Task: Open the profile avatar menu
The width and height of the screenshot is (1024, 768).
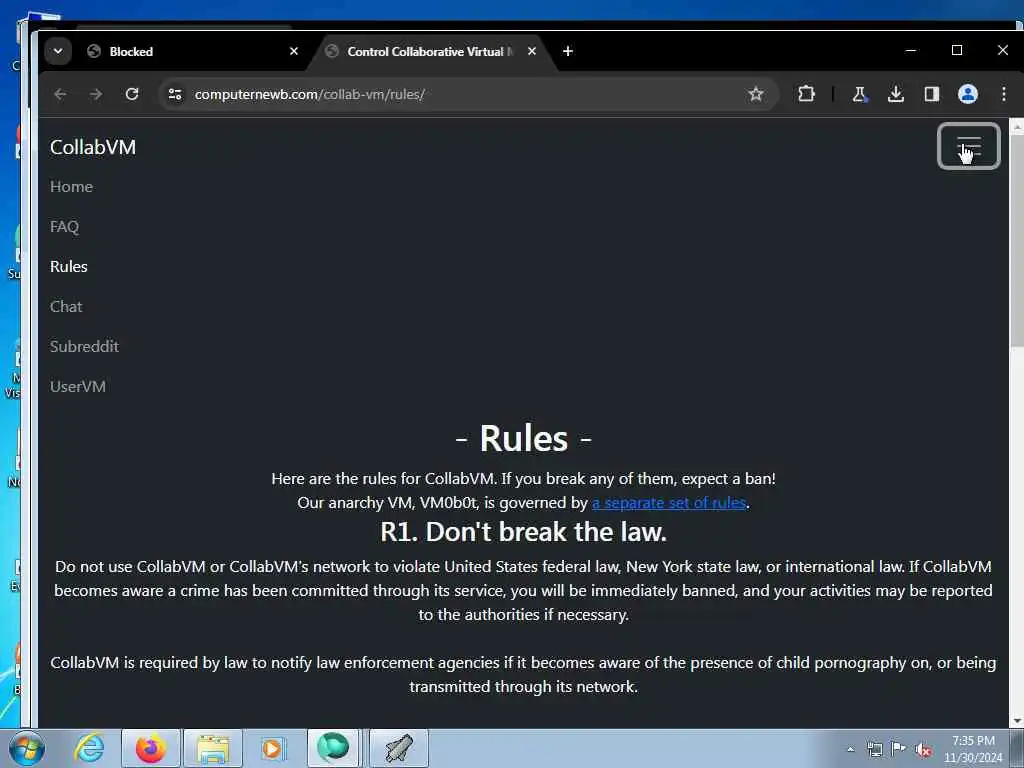Action: 968,94
